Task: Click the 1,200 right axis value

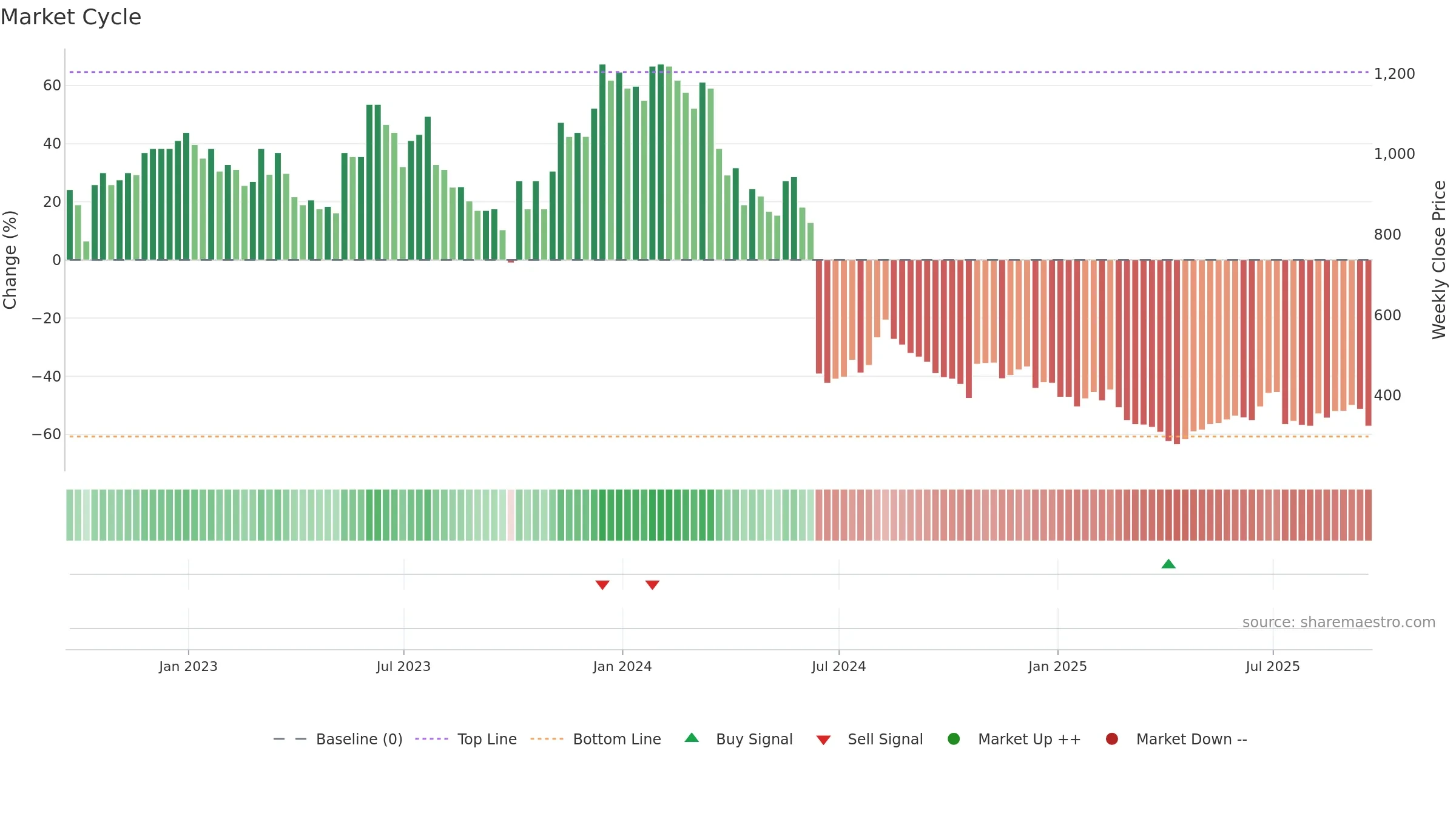Action: [x=1394, y=73]
